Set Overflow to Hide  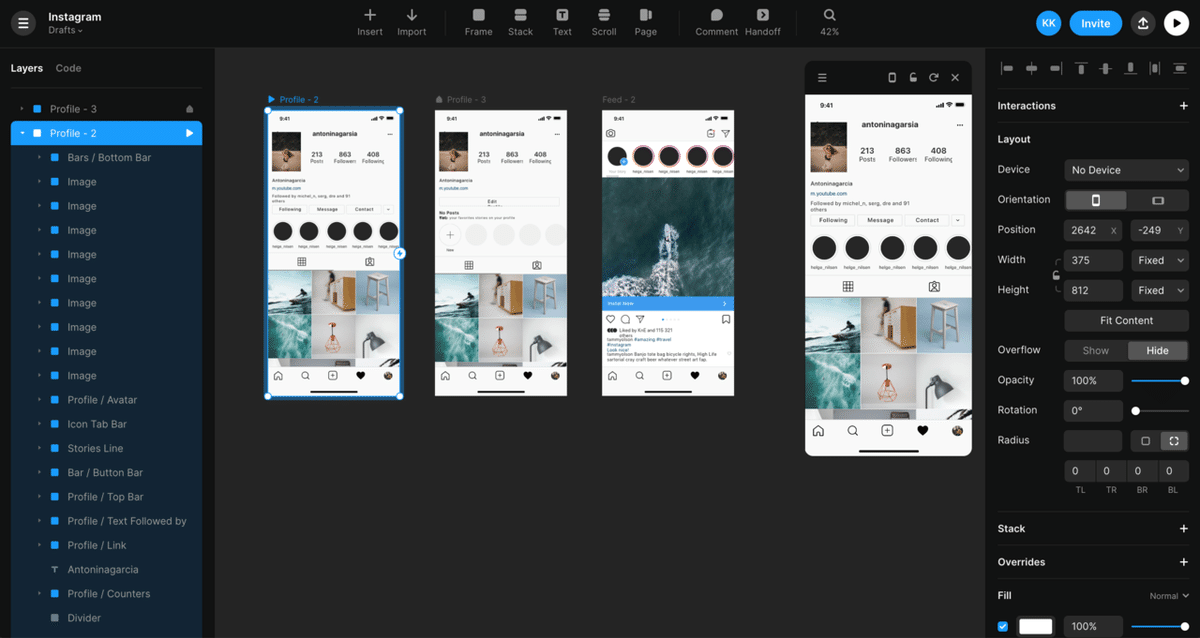point(1158,350)
